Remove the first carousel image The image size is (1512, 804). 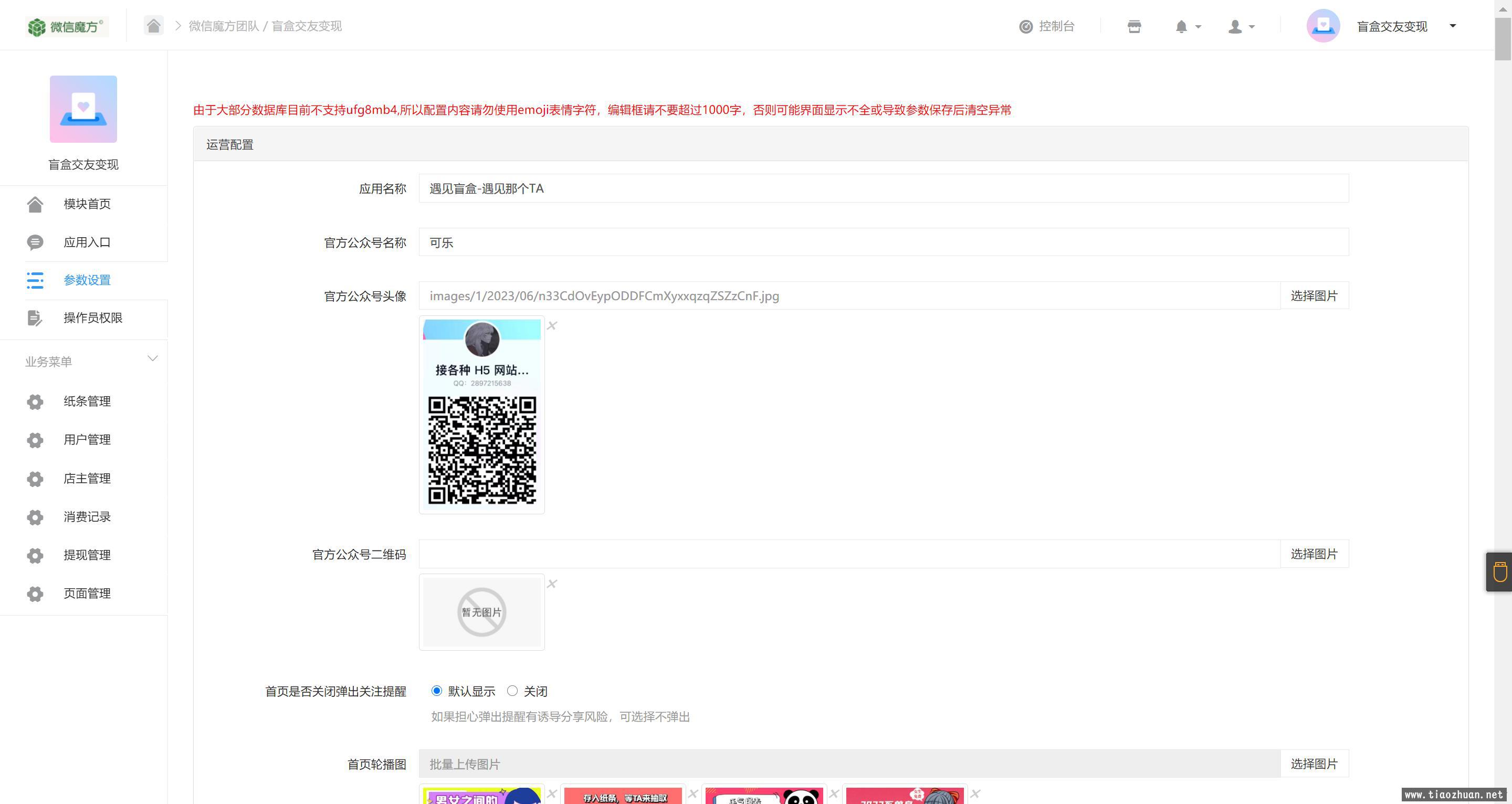[x=552, y=794]
